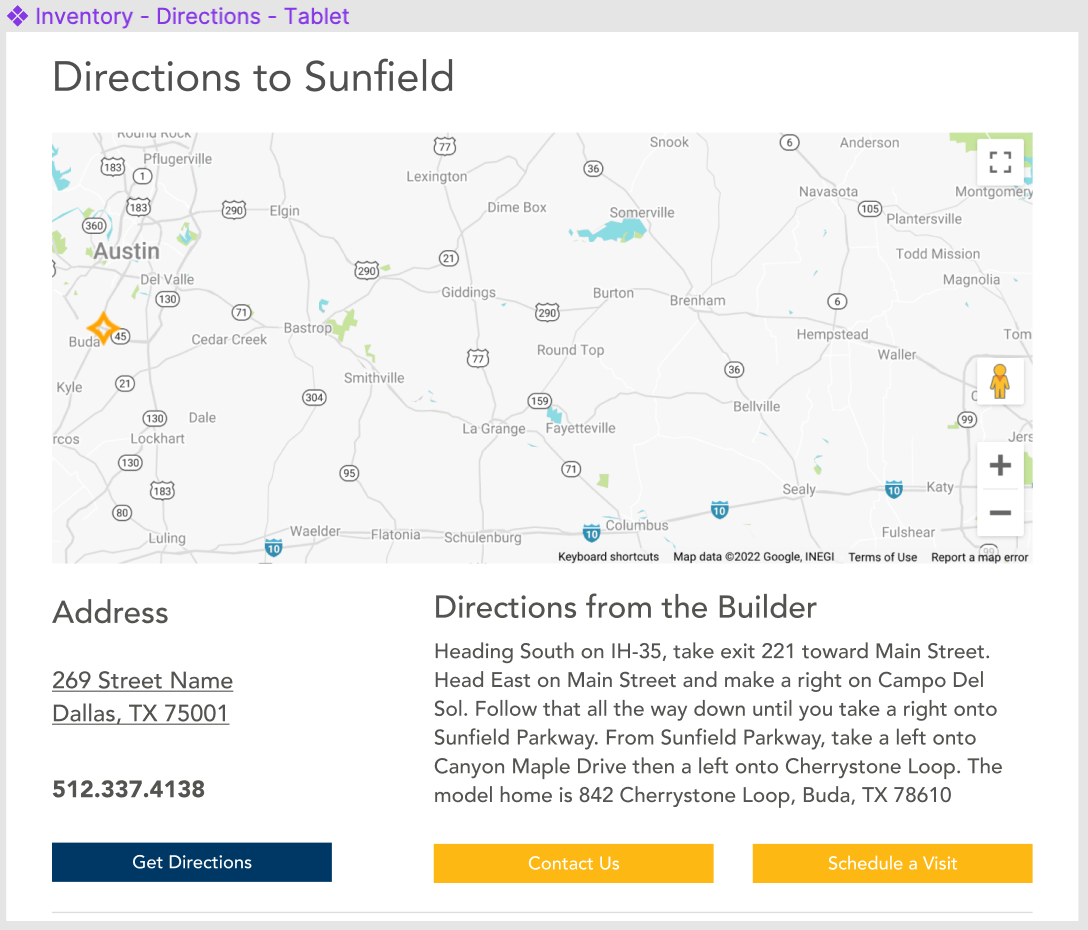Click the Directions to Sunfield heading
The height and width of the screenshot is (930, 1088).
[x=253, y=77]
